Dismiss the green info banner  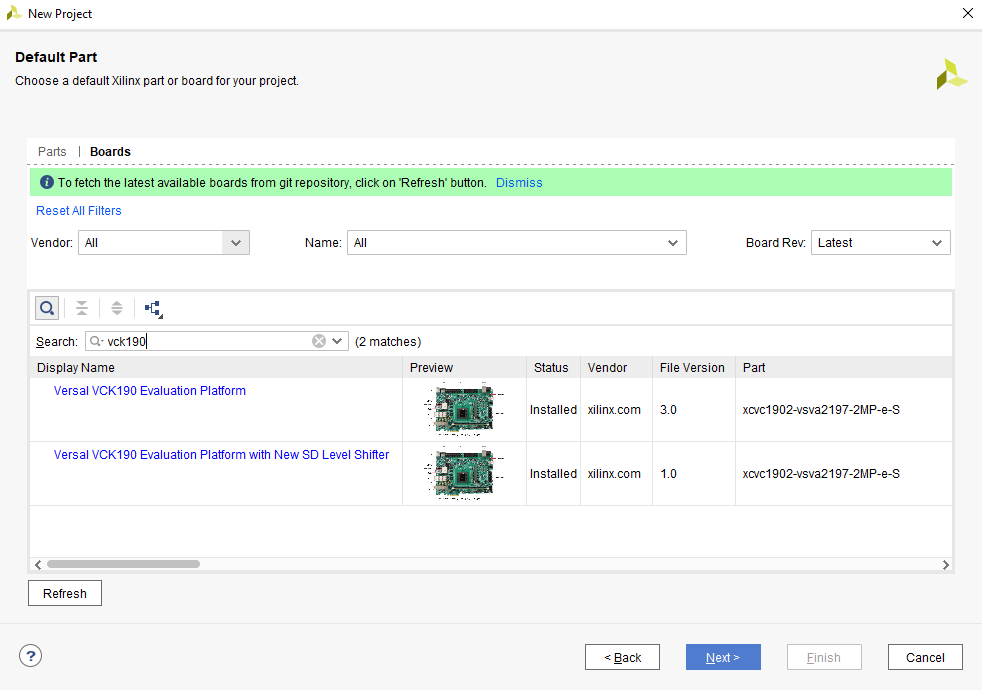519,183
